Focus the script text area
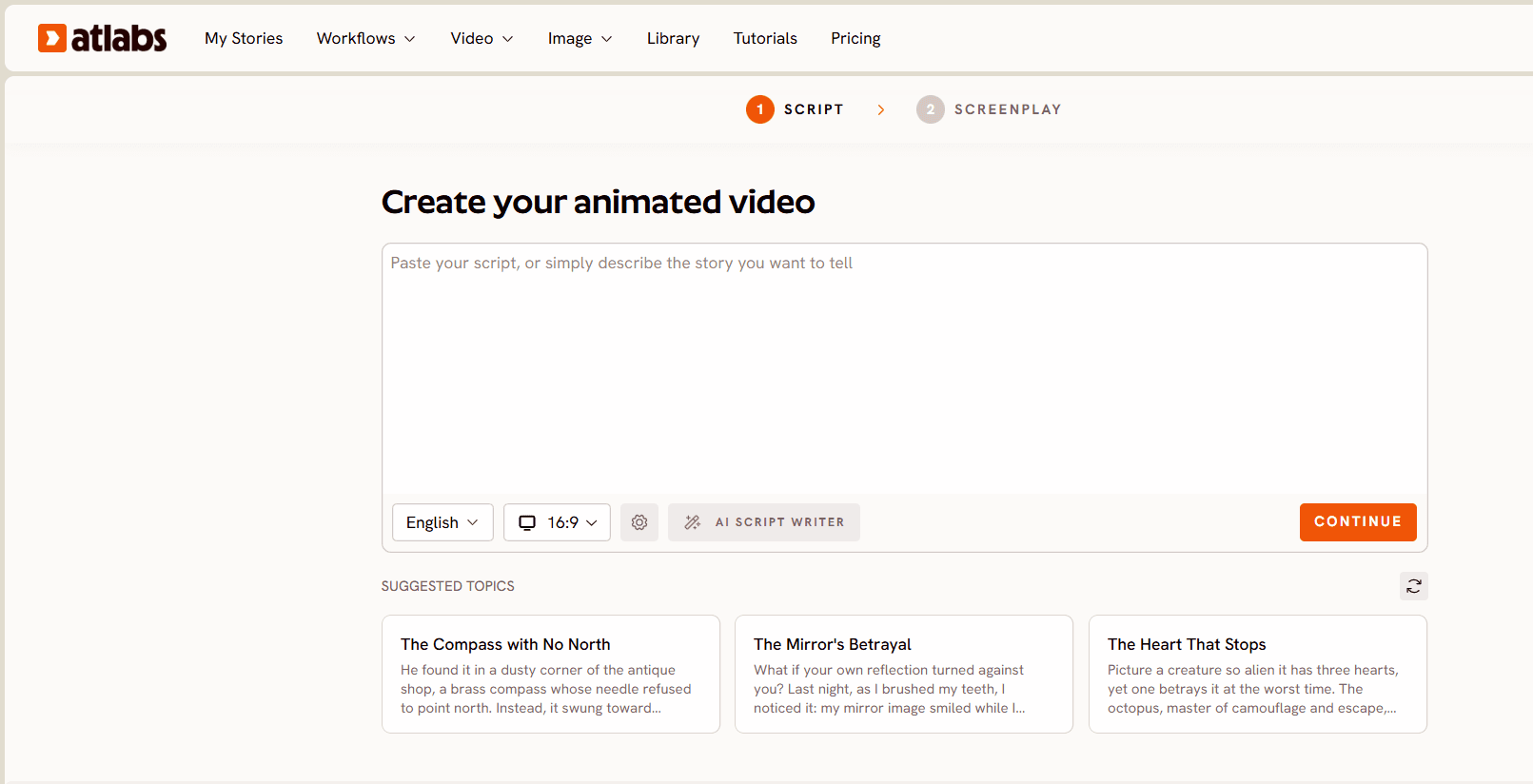The height and width of the screenshot is (784, 1533). [904, 368]
